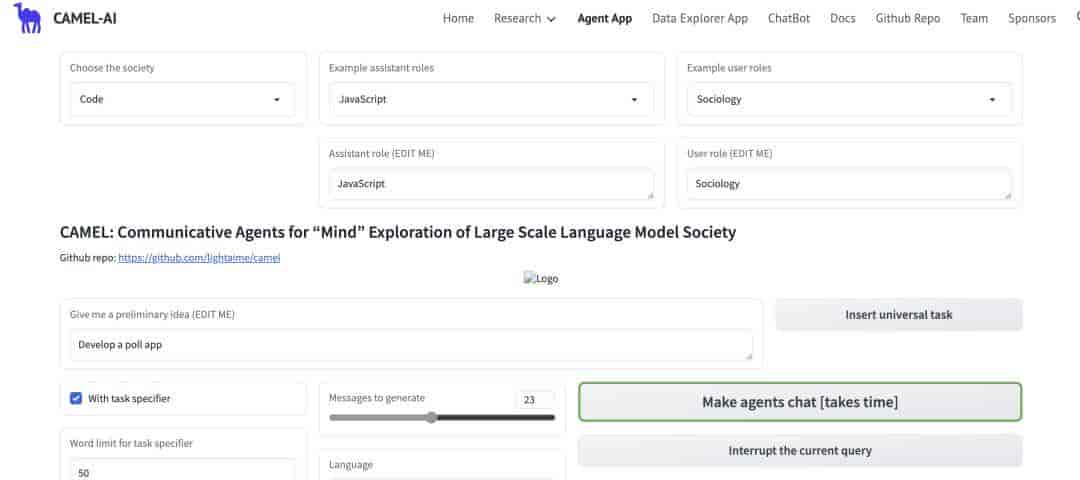Click the Word limit for task specifier label
This screenshot has height=480, width=1080.
point(131,444)
